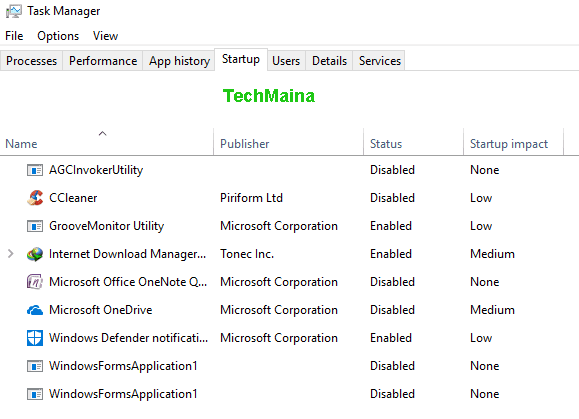Click OneDrive's Microsoft Corporation publisher cell
This screenshot has width=579, height=419.
[x=279, y=310]
